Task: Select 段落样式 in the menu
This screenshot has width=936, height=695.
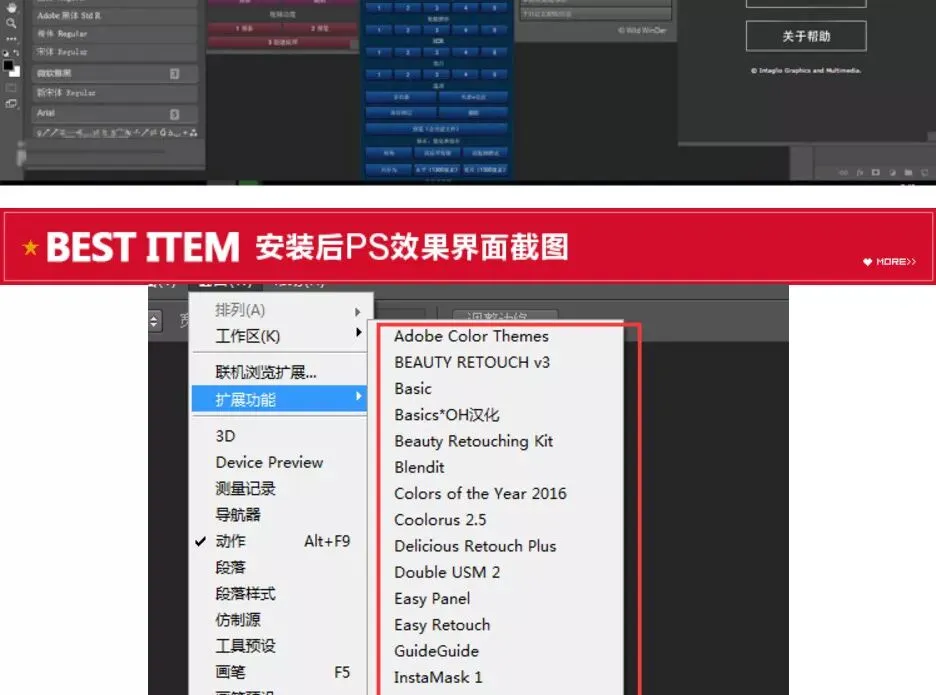Action: [x=279, y=593]
